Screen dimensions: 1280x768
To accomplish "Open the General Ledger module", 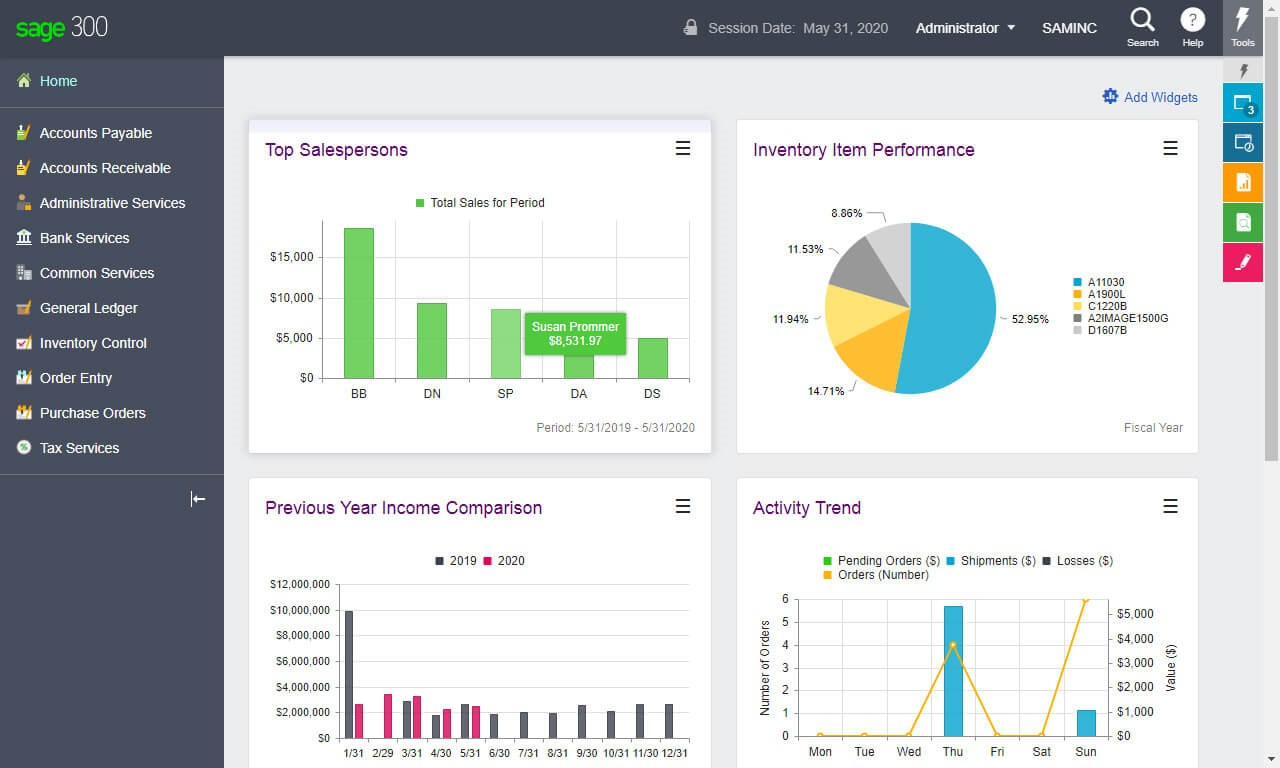I will tap(89, 308).
